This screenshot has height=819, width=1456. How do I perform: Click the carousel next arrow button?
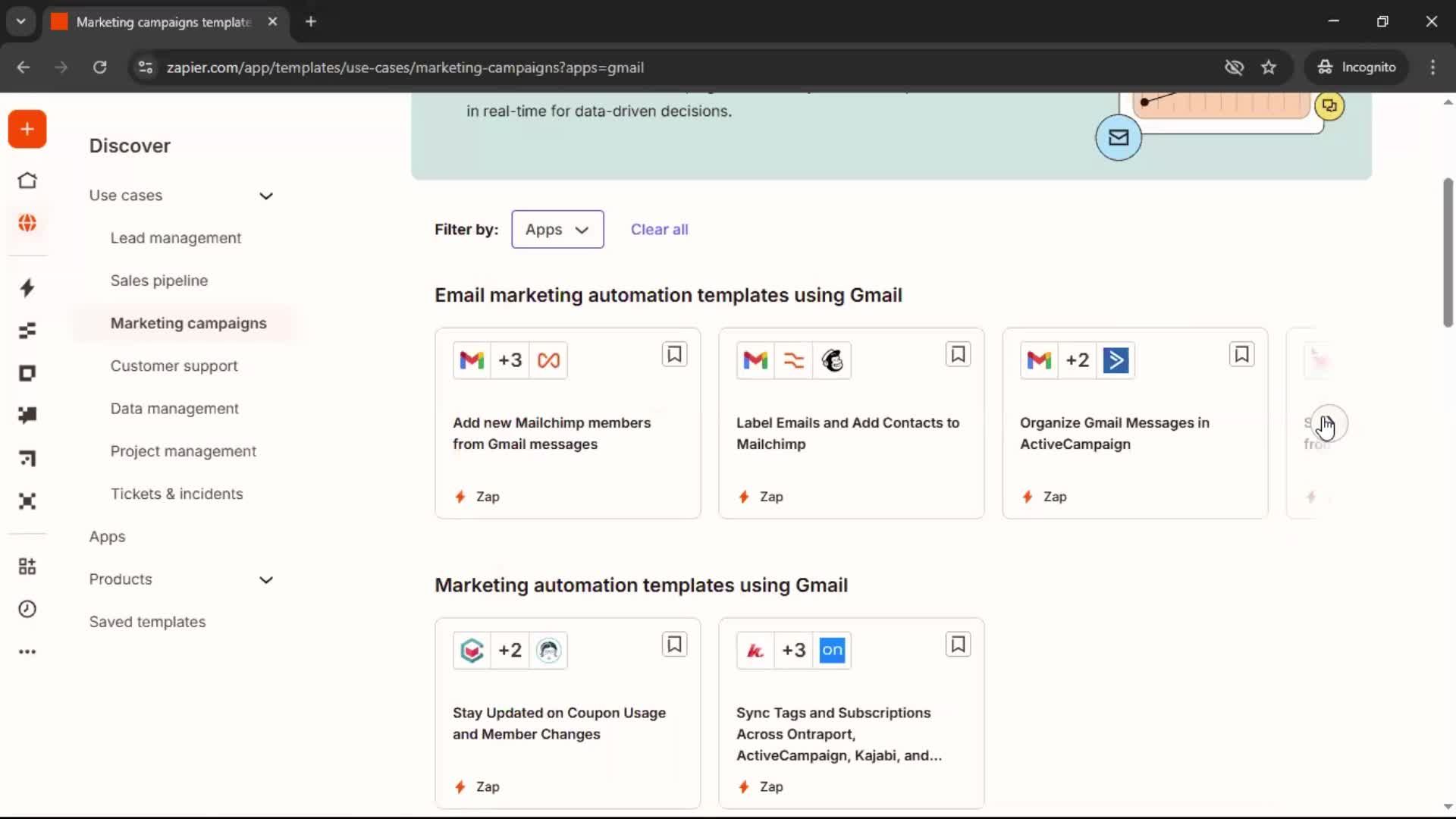tap(1328, 423)
